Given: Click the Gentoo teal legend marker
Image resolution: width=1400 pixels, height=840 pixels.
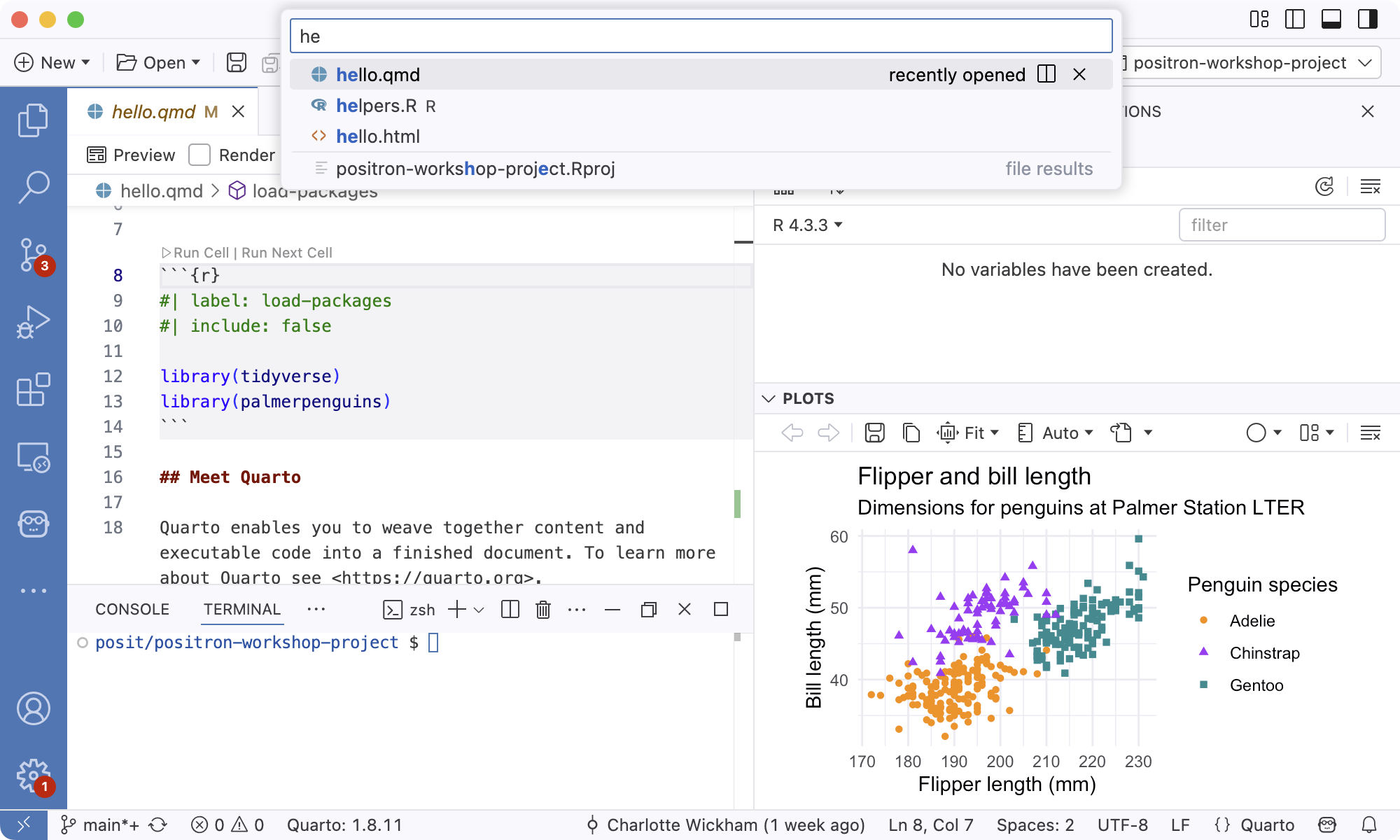Looking at the screenshot, I should coord(1203,685).
